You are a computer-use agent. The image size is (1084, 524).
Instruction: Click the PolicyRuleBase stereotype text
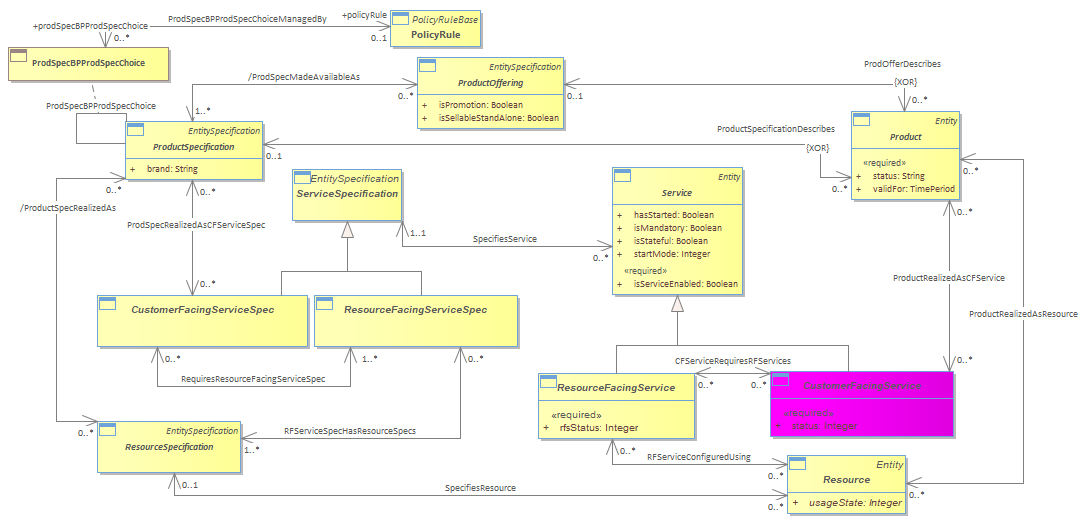click(445, 19)
